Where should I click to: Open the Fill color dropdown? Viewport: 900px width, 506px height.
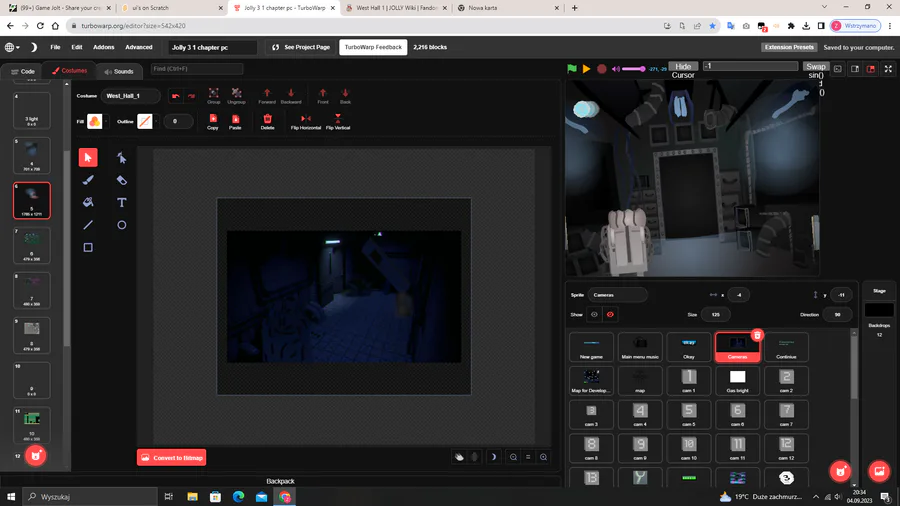106,121
